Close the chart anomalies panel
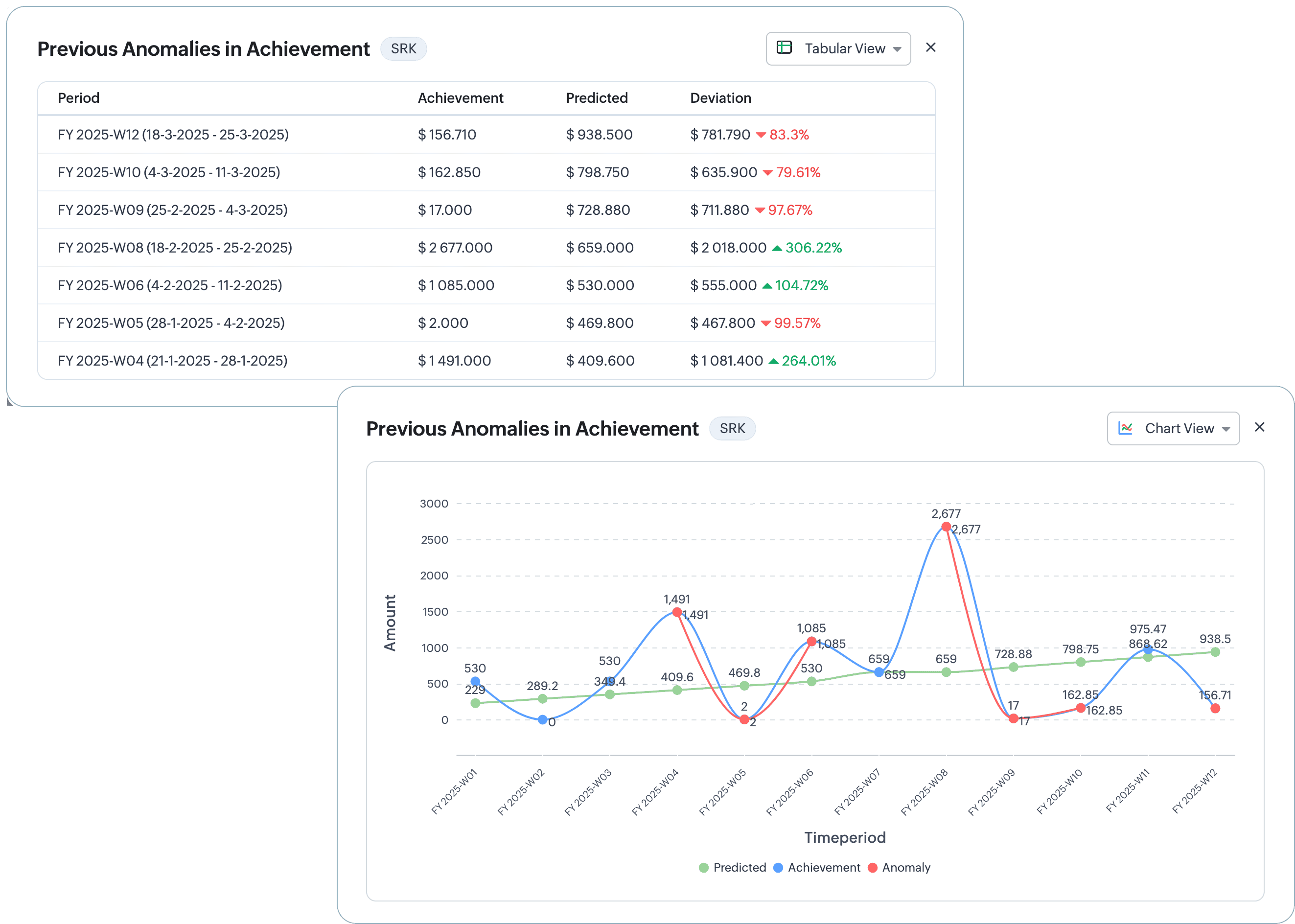The width and height of the screenshot is (1295, 924). [1259, 427]
